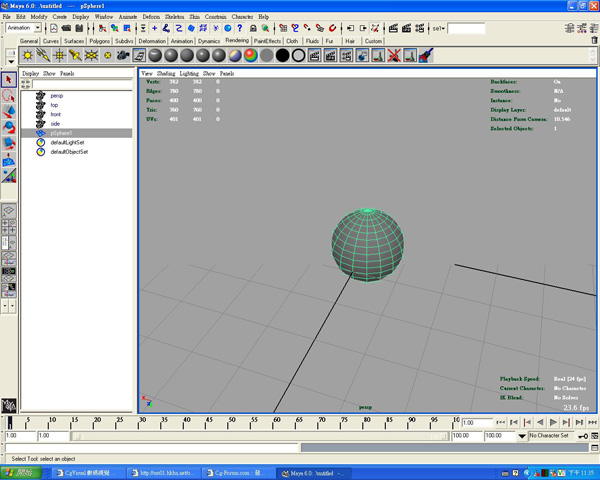This screenshot has width=600, height=480.
Task: Click the magnet Snap icon
Action: [x=333, y=28]
